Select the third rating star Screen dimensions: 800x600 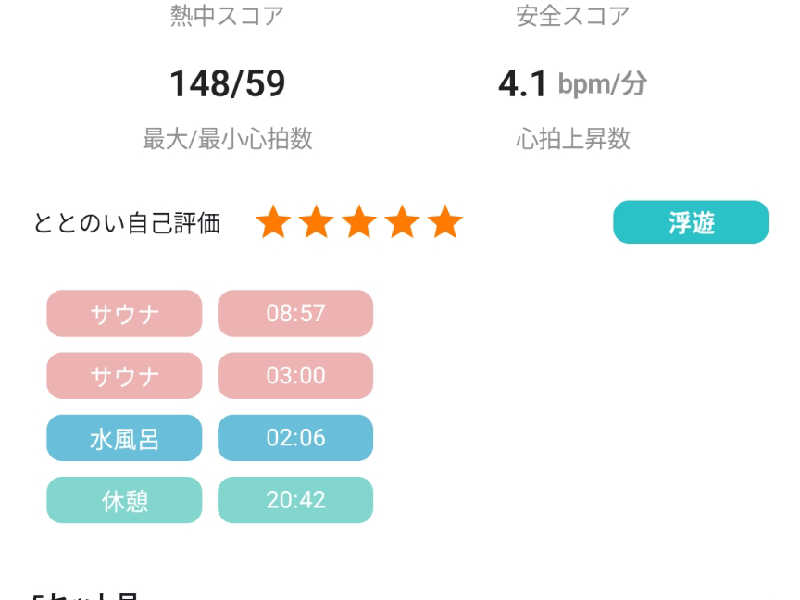(359, 222)
